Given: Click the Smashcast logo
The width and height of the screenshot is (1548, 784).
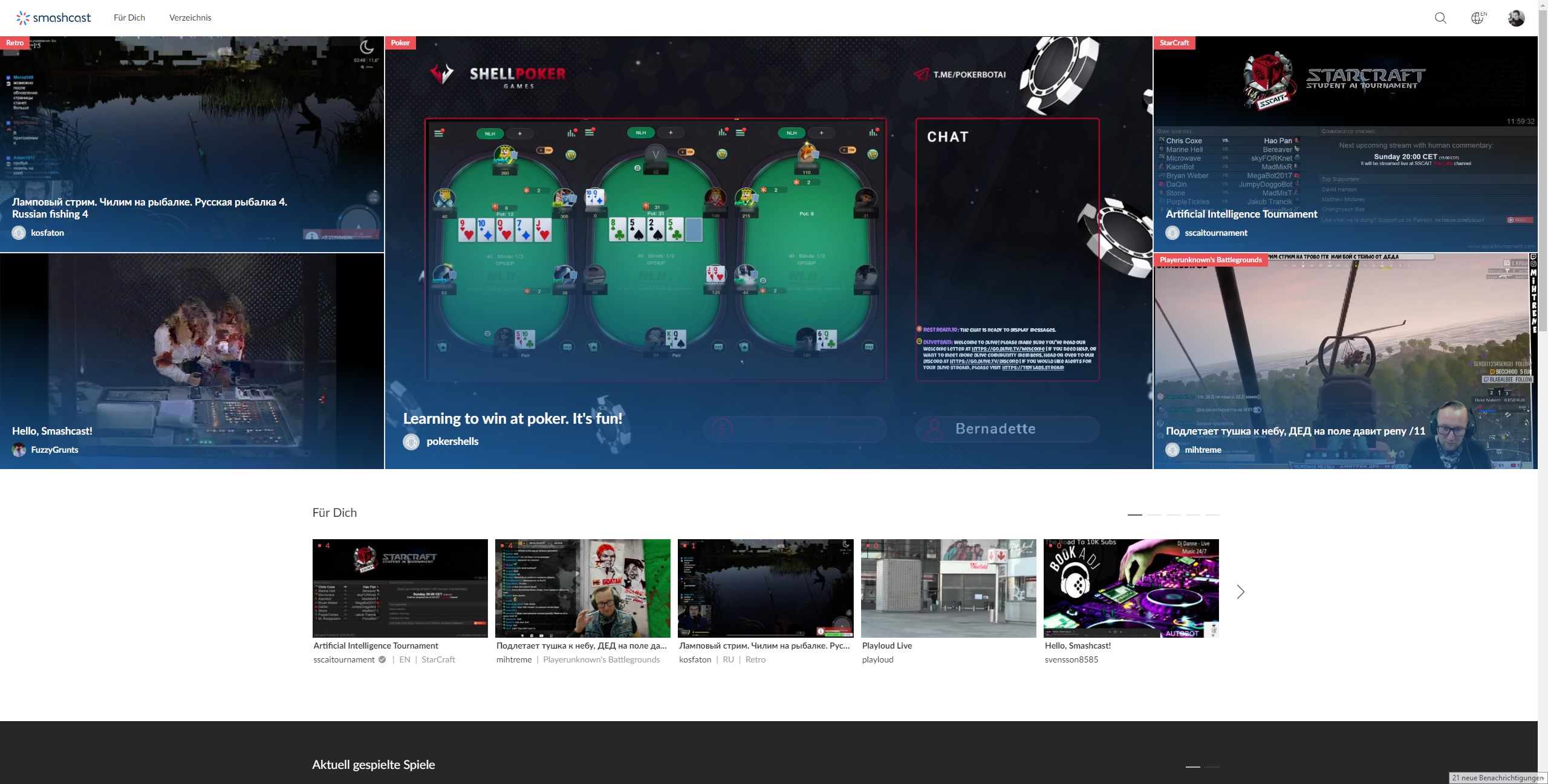Looking at the screenshot, I should coord(53,18).
